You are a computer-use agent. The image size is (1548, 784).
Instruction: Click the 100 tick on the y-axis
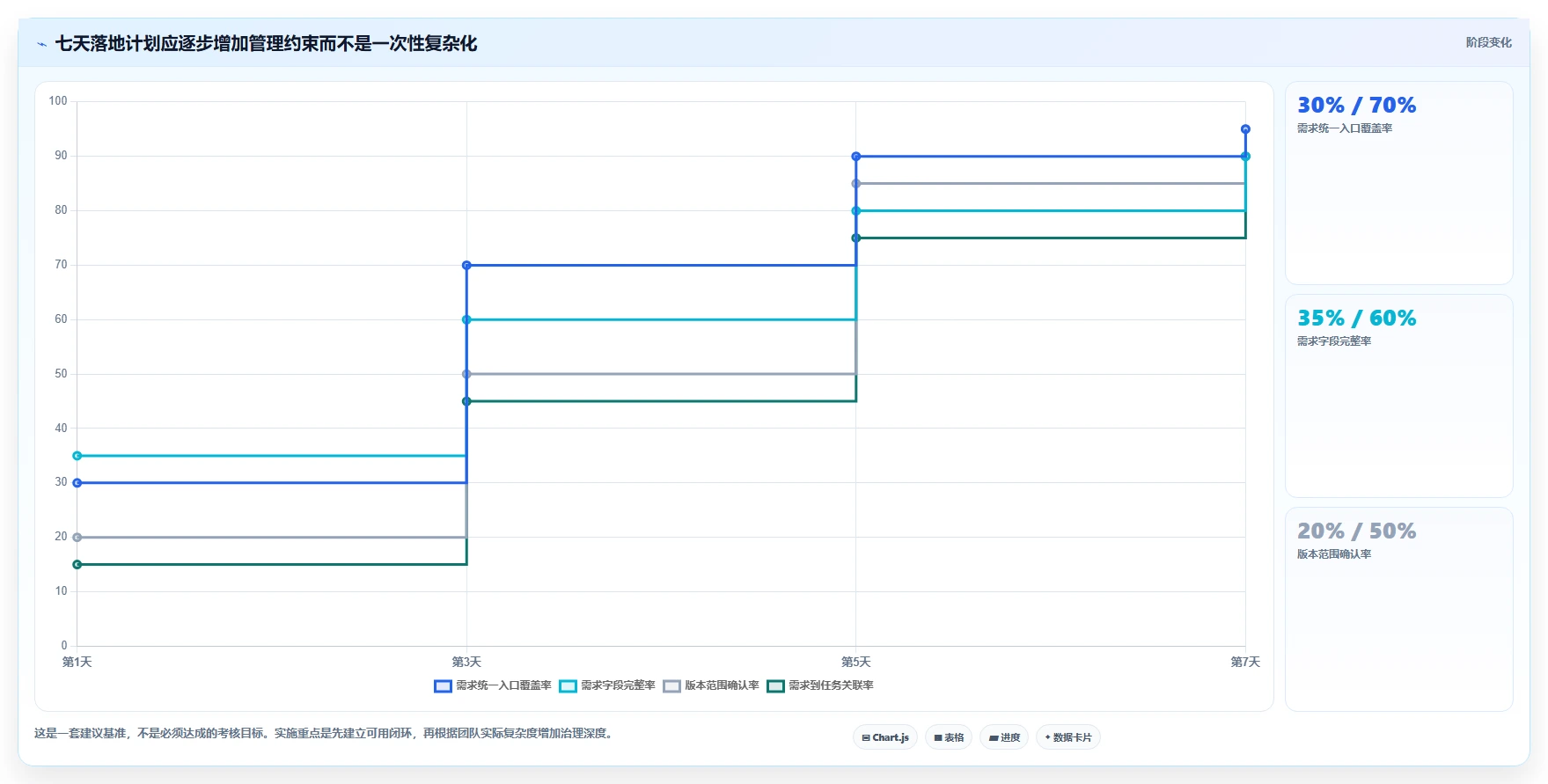click(x=58, y=101)
